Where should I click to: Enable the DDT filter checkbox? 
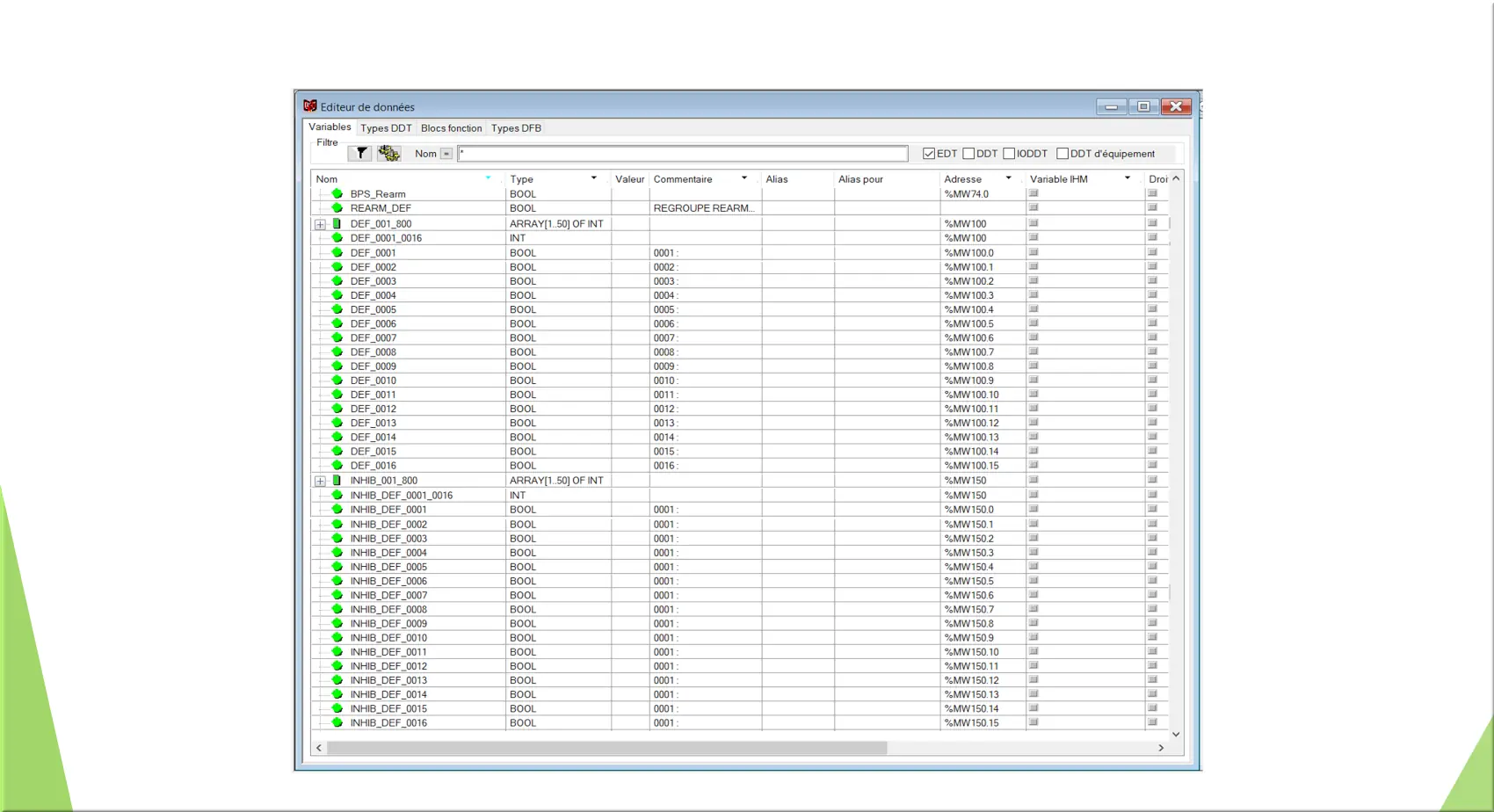pos(968,154)
